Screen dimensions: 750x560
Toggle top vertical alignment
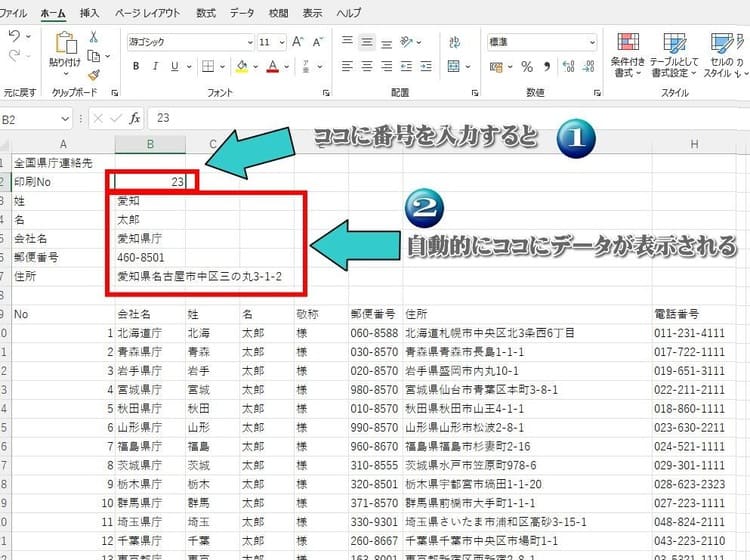(x=347, y=41)
